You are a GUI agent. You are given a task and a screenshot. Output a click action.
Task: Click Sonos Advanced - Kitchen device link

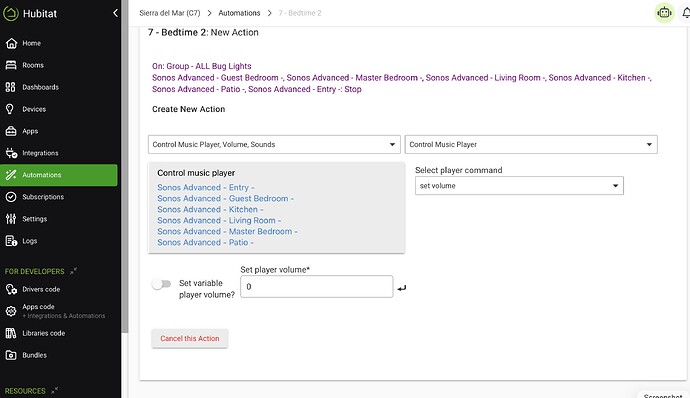[210, 210]
